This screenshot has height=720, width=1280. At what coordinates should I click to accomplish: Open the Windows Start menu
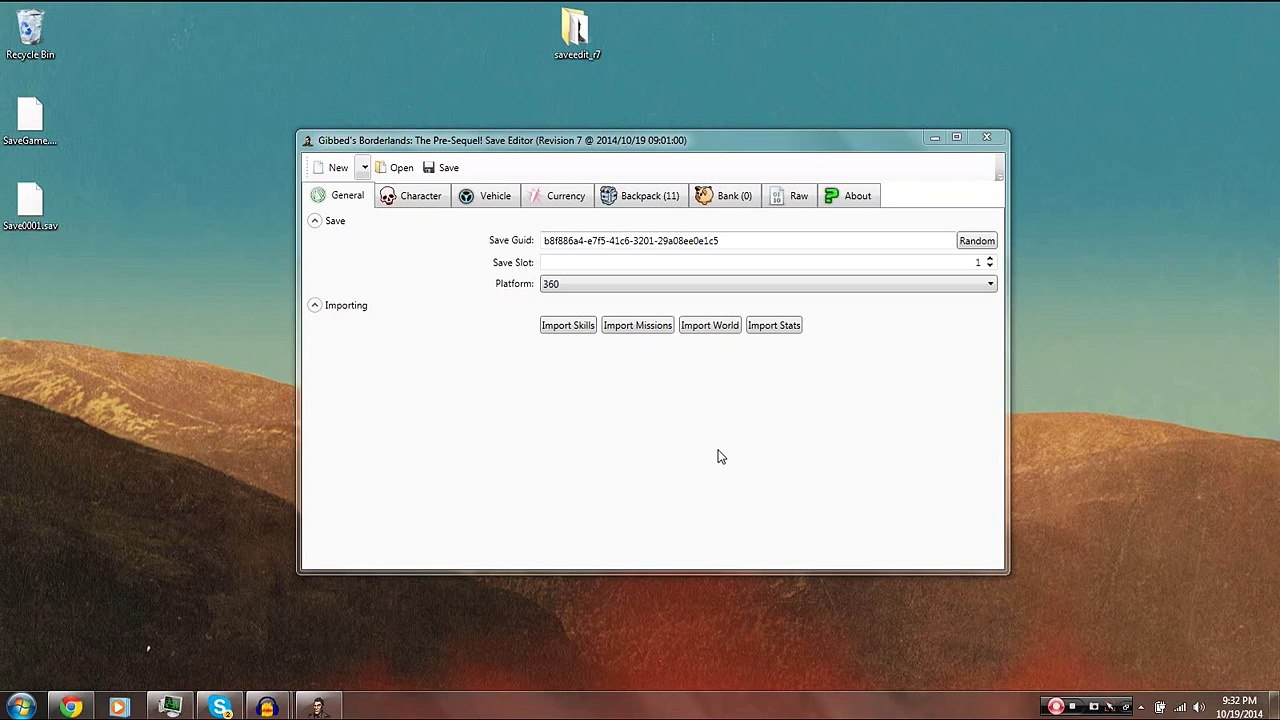(x=21, y=707)
